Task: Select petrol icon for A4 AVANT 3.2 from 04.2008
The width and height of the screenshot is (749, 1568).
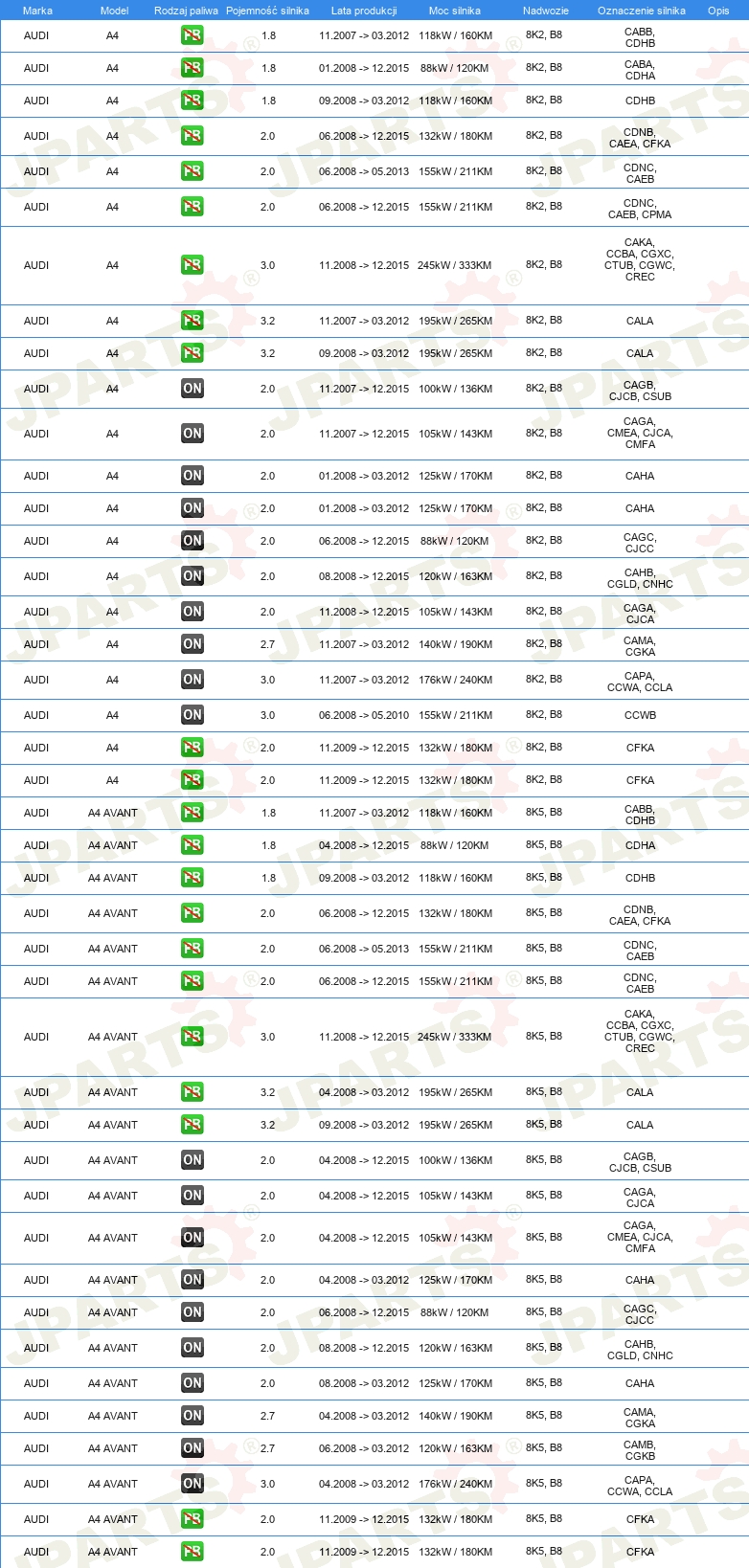Action: click(x=193, y=1092)
